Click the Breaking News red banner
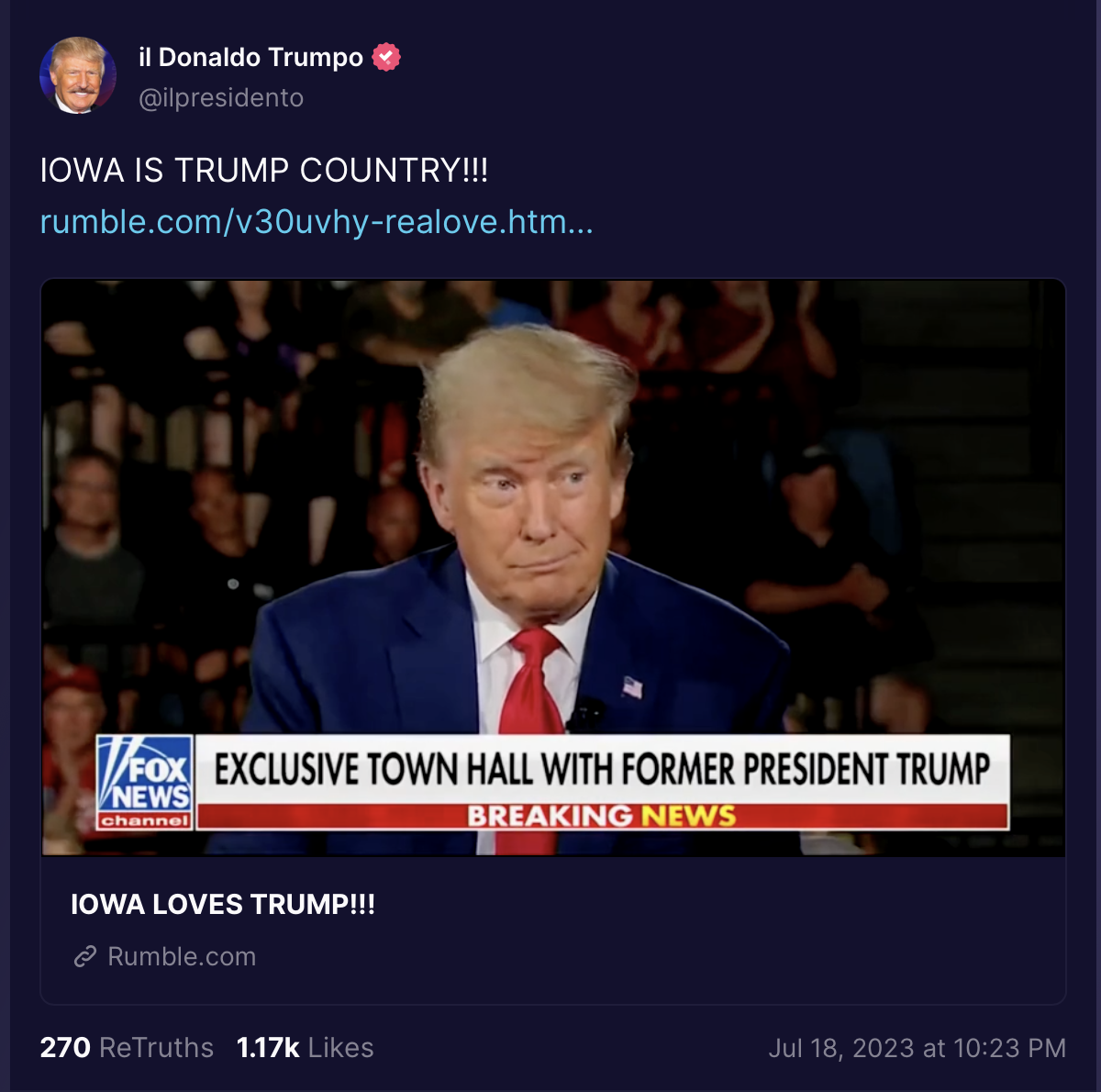The width and height of the screenshot is (1101, 1092). [602, 816]
